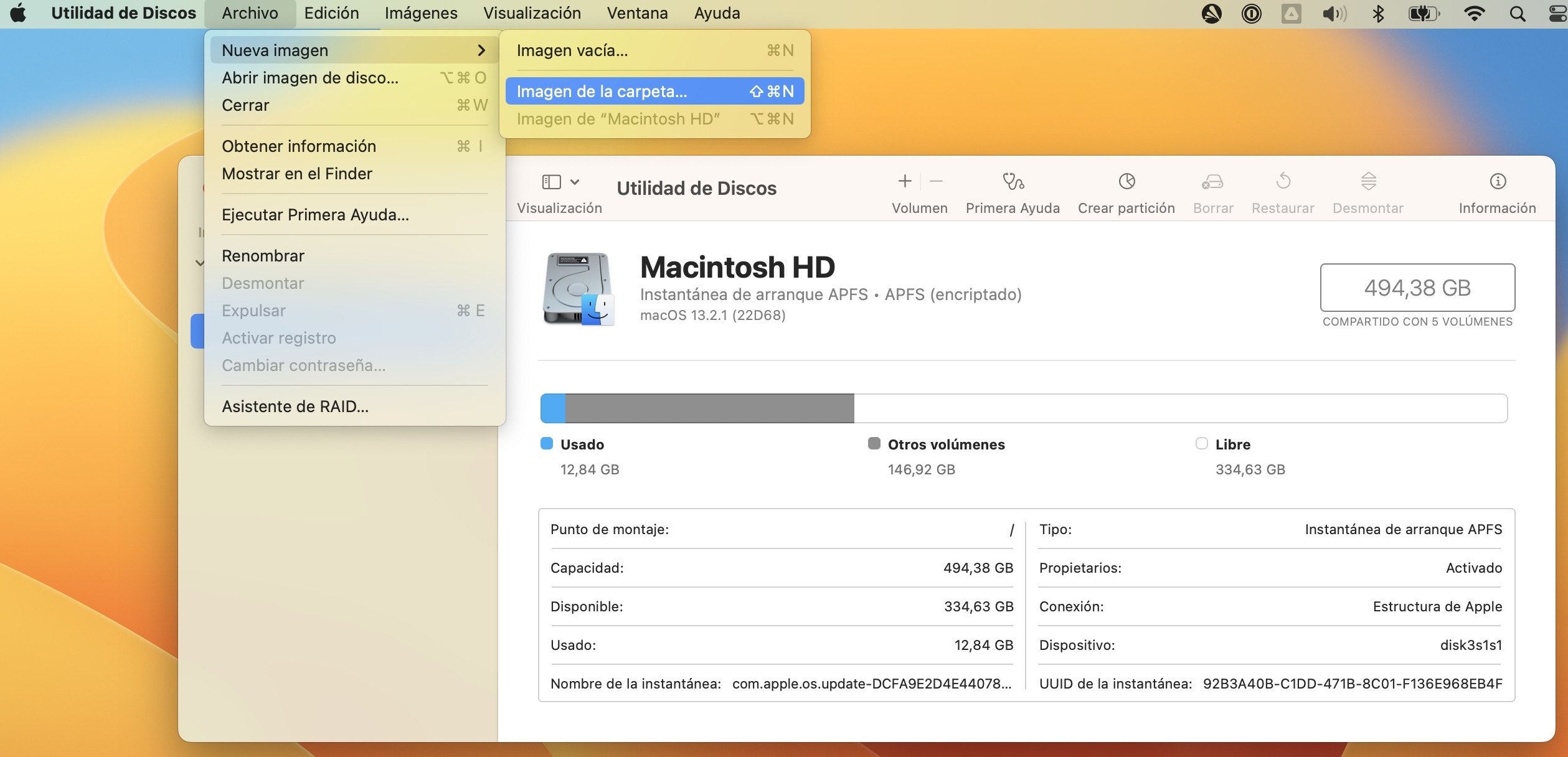Open the Ayuda menu
The height and width of the screenshot is (757, 1568).
(717, 13)
